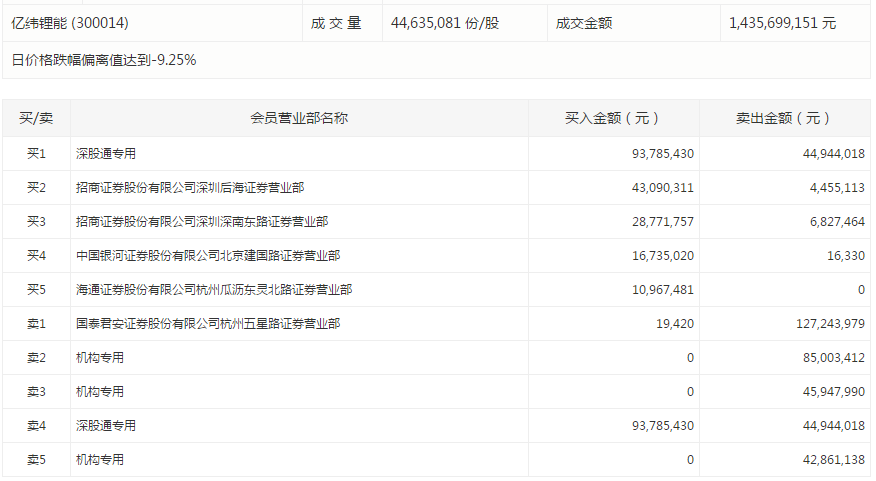Image resolution: width=876 pixels, height=481 pixels.
Task: Click the 卖出金额（元） column header
Action: tap(783, 118)
